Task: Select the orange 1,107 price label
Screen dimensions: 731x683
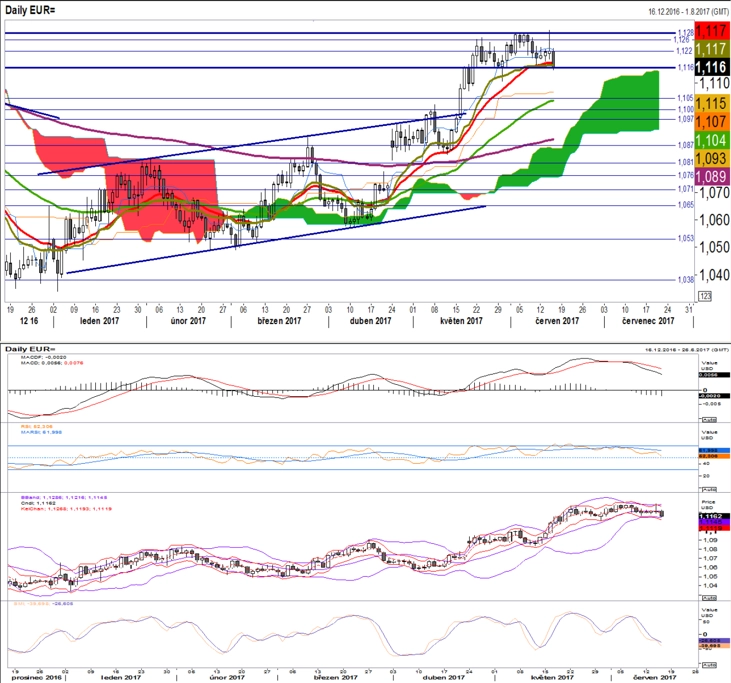Action: click(711, 122)
